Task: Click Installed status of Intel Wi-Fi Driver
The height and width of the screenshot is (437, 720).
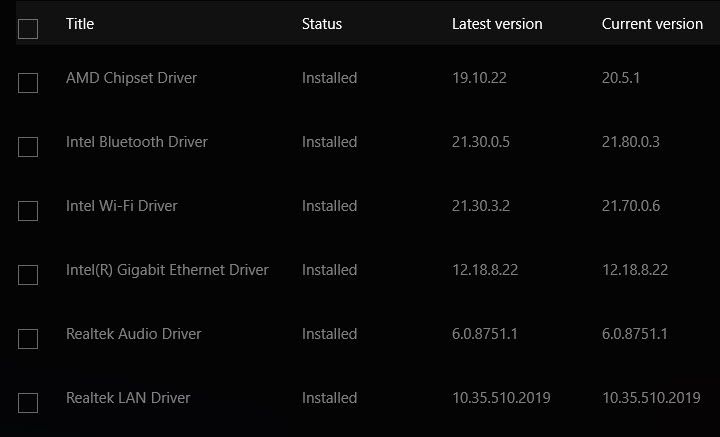Action: coord(329,206)
